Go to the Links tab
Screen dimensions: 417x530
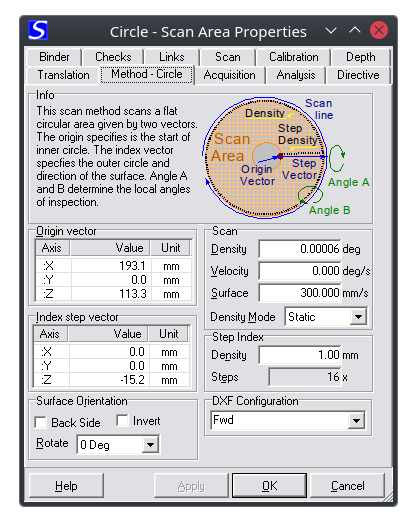tap(172, 57)
